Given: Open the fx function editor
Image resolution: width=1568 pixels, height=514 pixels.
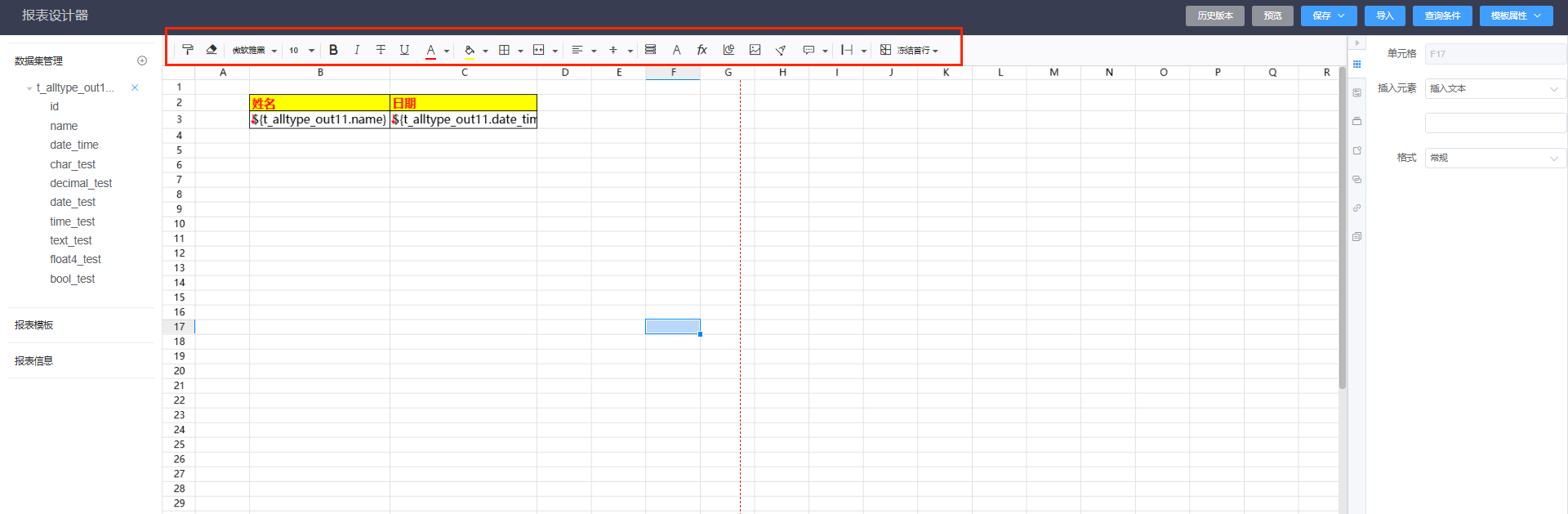Looking at the screenshot, I should 702,50.
